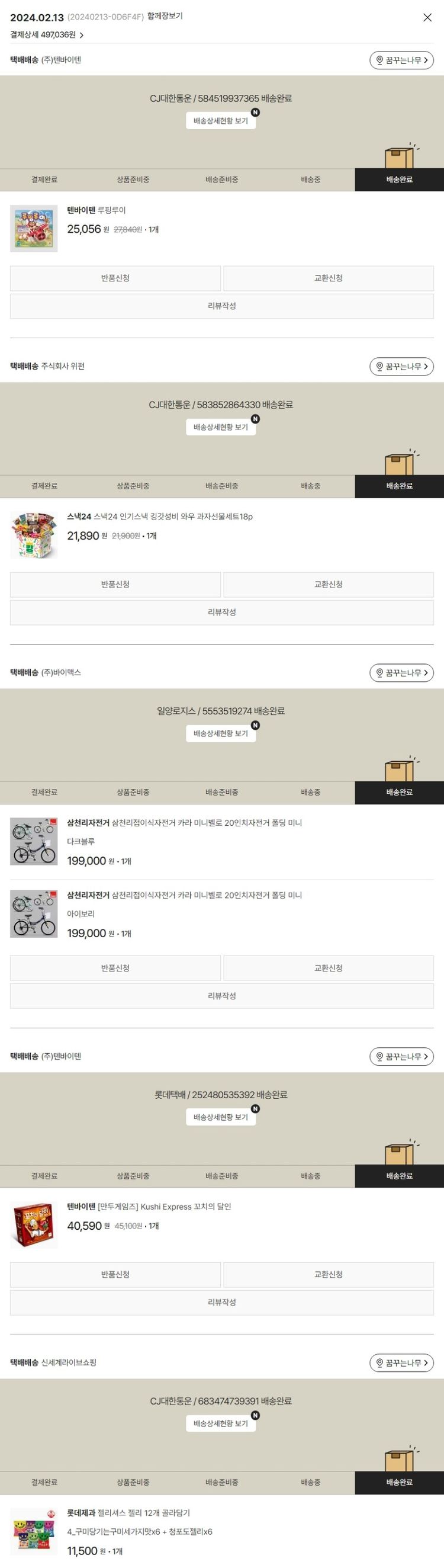
Task: Request a return for the 루핑루이 item
Action: point(115,278)
